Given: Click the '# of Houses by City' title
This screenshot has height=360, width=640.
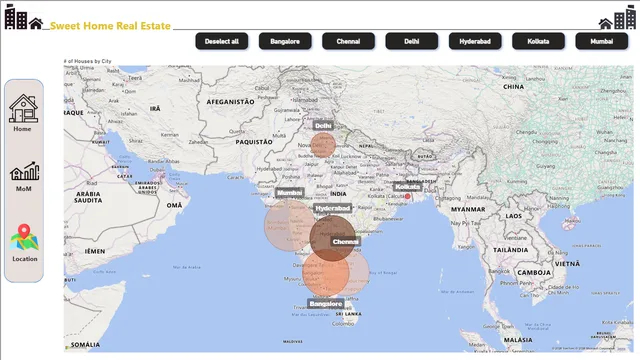Looking at the screenshot, I should [87, 61].
